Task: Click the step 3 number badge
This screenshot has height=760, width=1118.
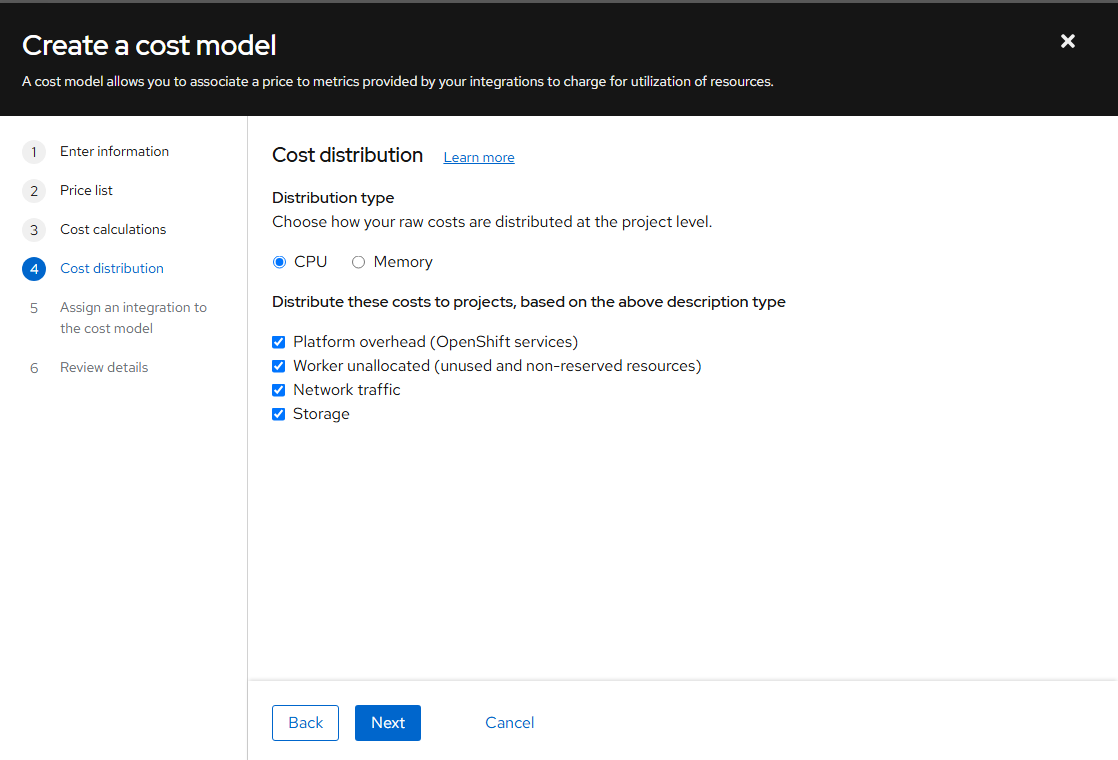Action: tap(34, 230)
